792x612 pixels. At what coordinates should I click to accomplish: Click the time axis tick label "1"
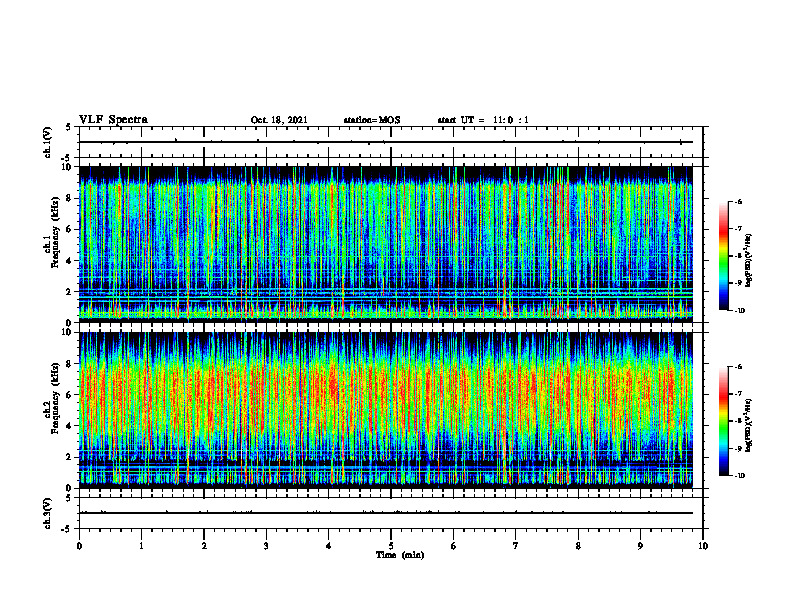(x=141, y=546)
